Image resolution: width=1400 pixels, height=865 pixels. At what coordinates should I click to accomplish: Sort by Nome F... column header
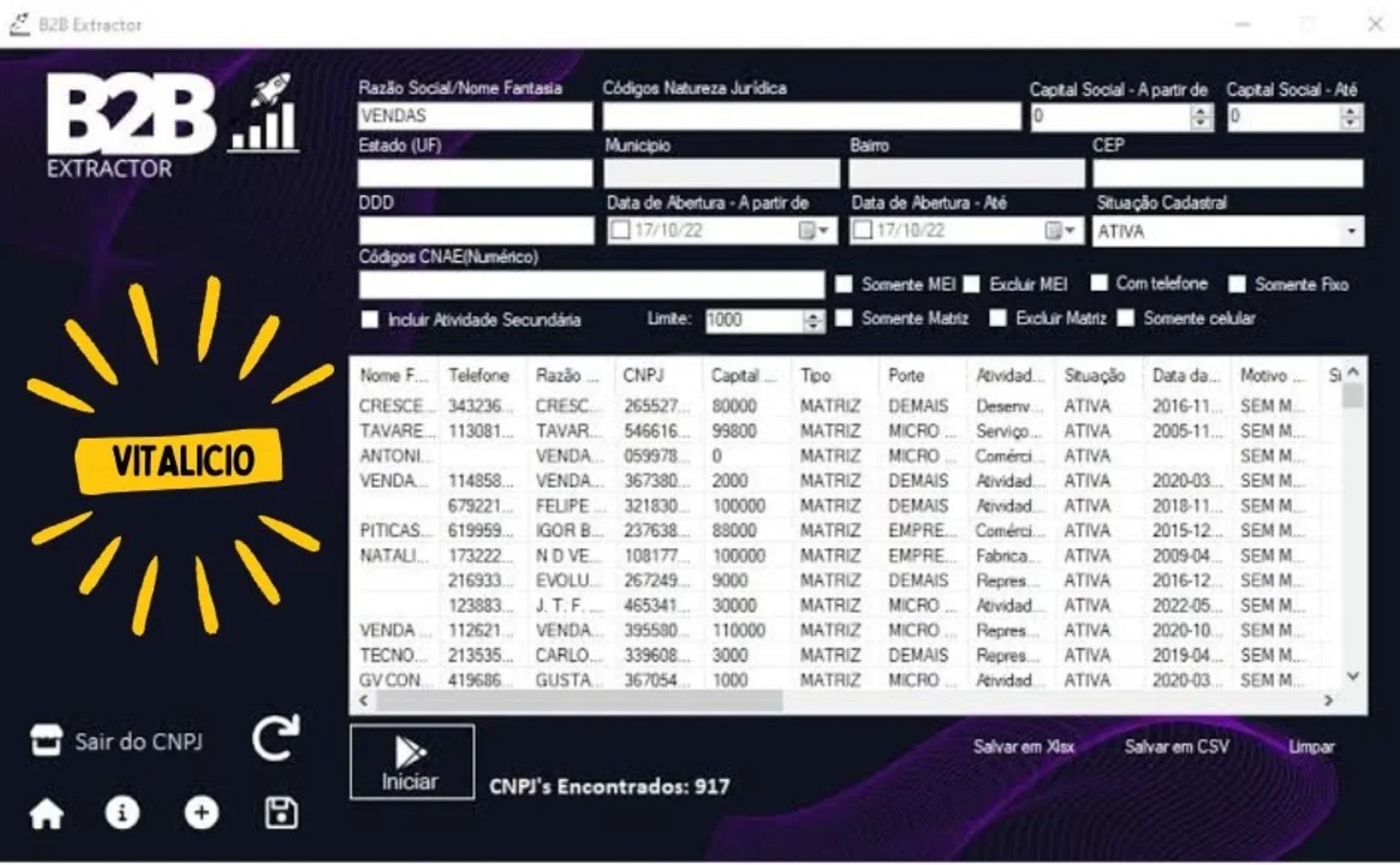point(394,376)
